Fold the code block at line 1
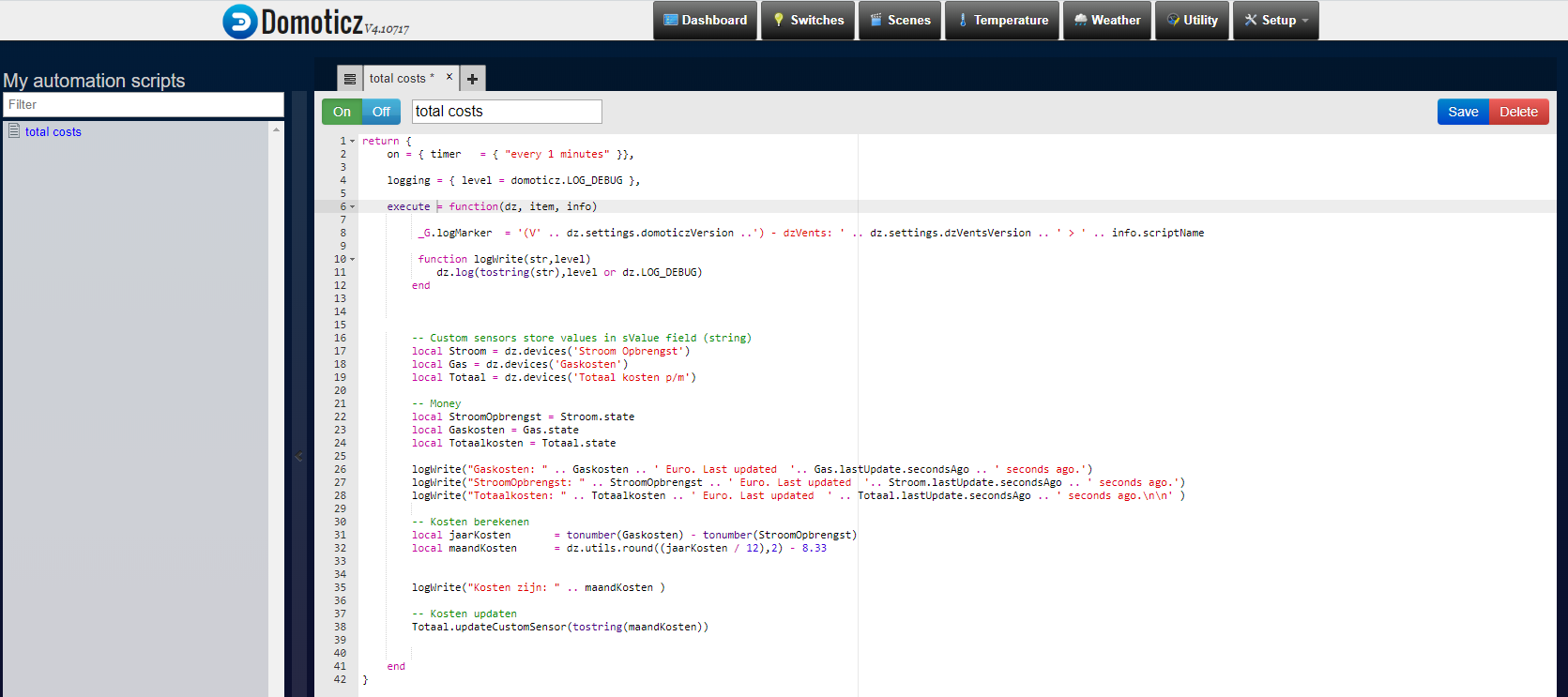1568x697 pixels. (353, 142)
